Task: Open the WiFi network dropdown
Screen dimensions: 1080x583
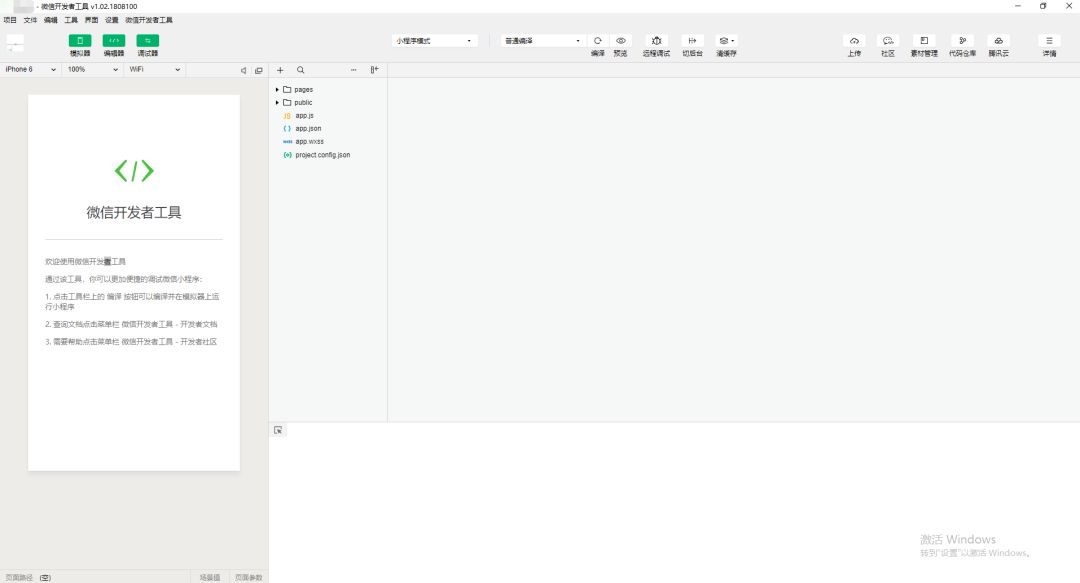Action: pos(154,70)
